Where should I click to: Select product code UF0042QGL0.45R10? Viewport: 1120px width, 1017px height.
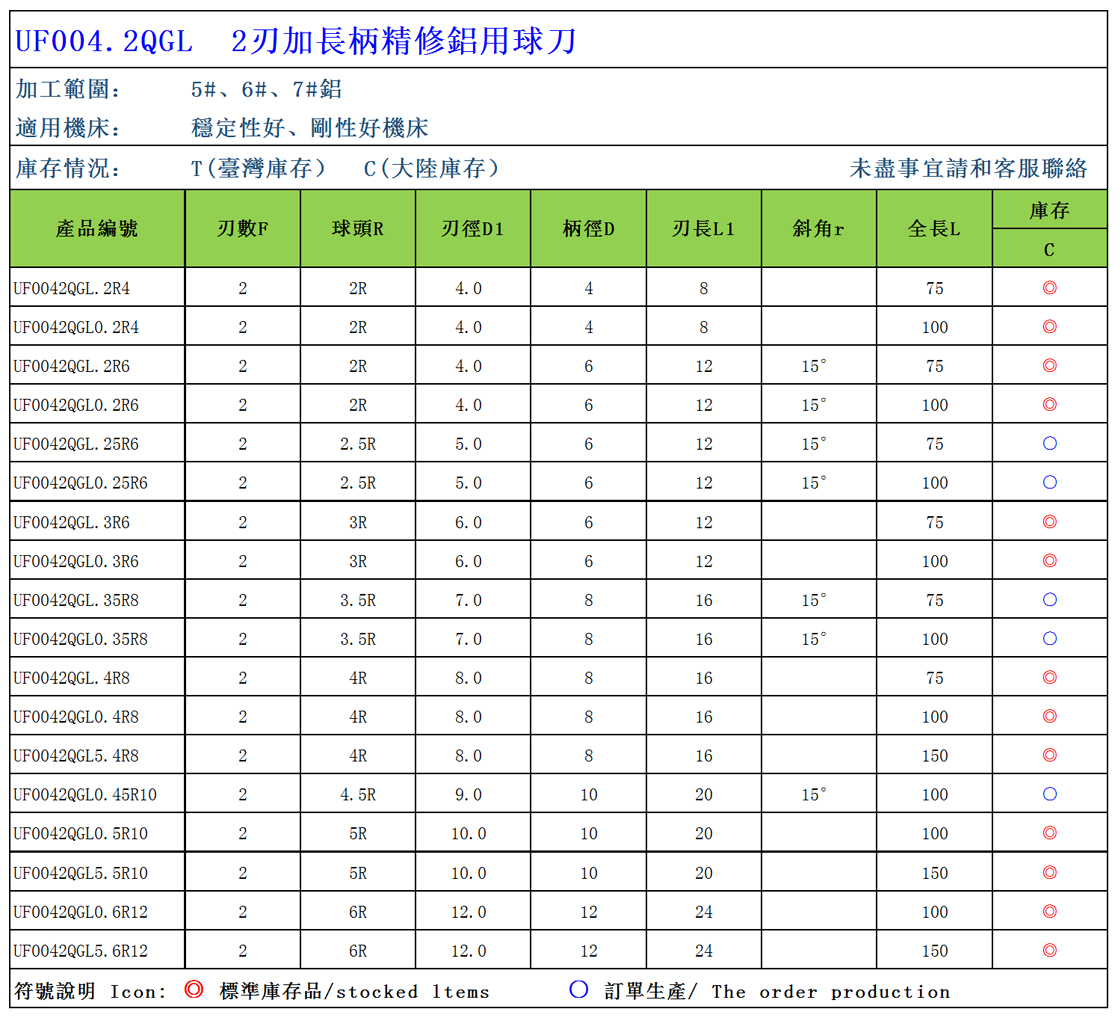click(84, 795)
